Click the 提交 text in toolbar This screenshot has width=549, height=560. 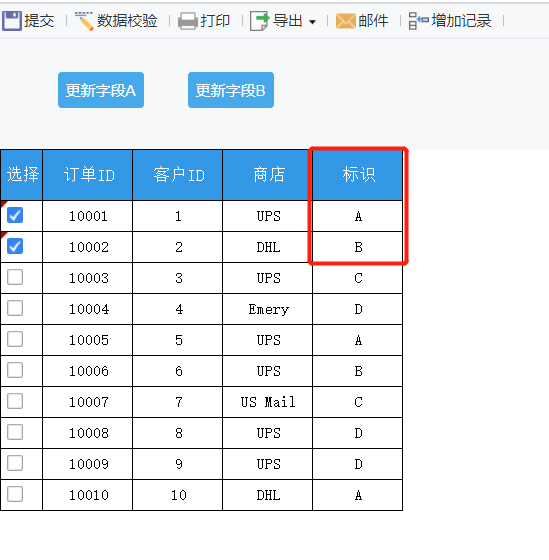[x=39, y=21]
